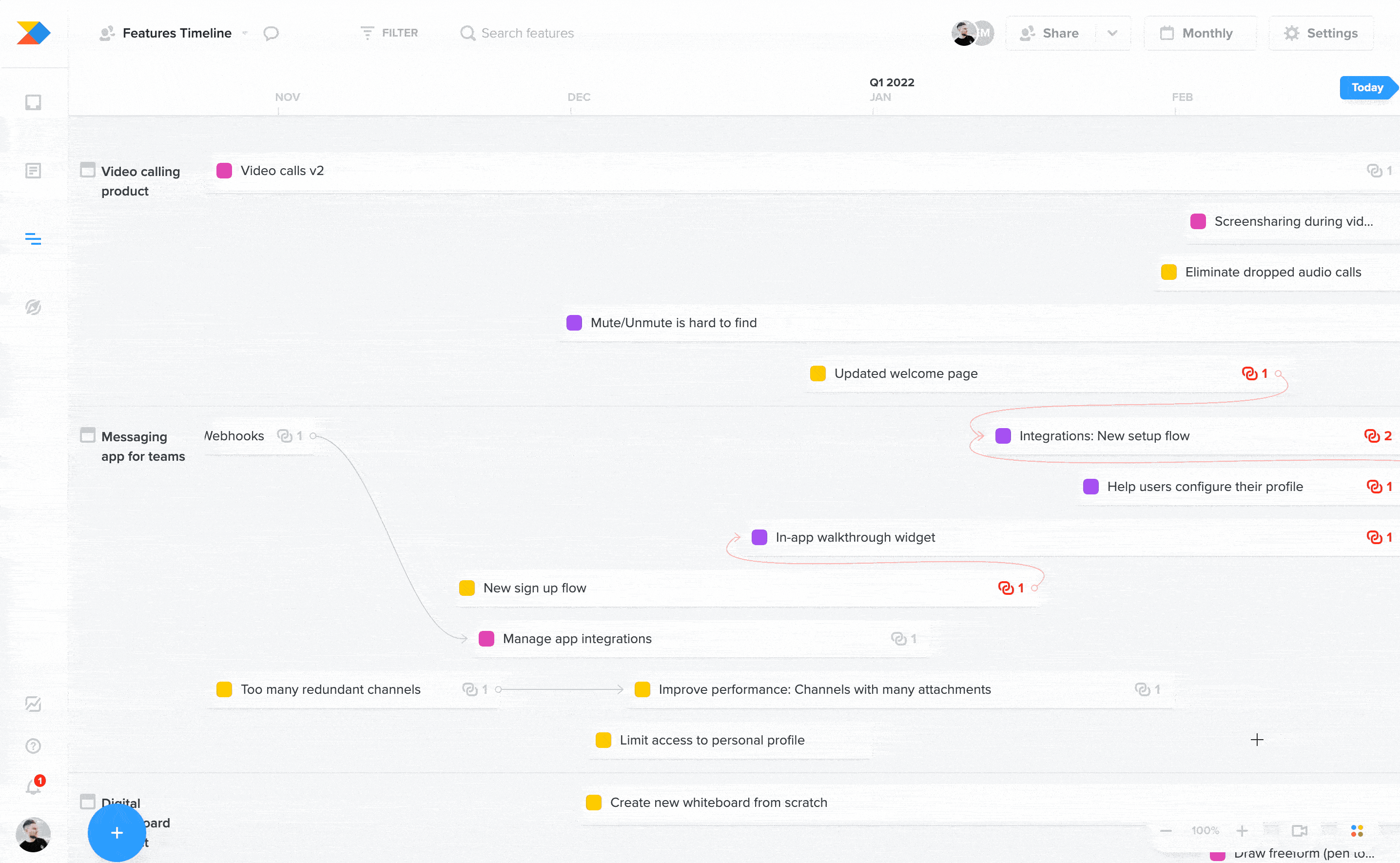The height and width of the screenshot is (863, 1400).
Task: Click the red link icon on Integrations: New setup flow
Action: tap(1372, 435)
